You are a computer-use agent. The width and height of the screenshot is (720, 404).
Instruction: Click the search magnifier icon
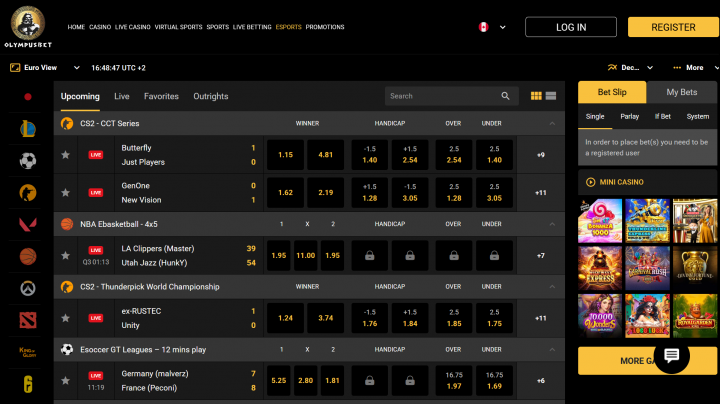pos(505,96)
